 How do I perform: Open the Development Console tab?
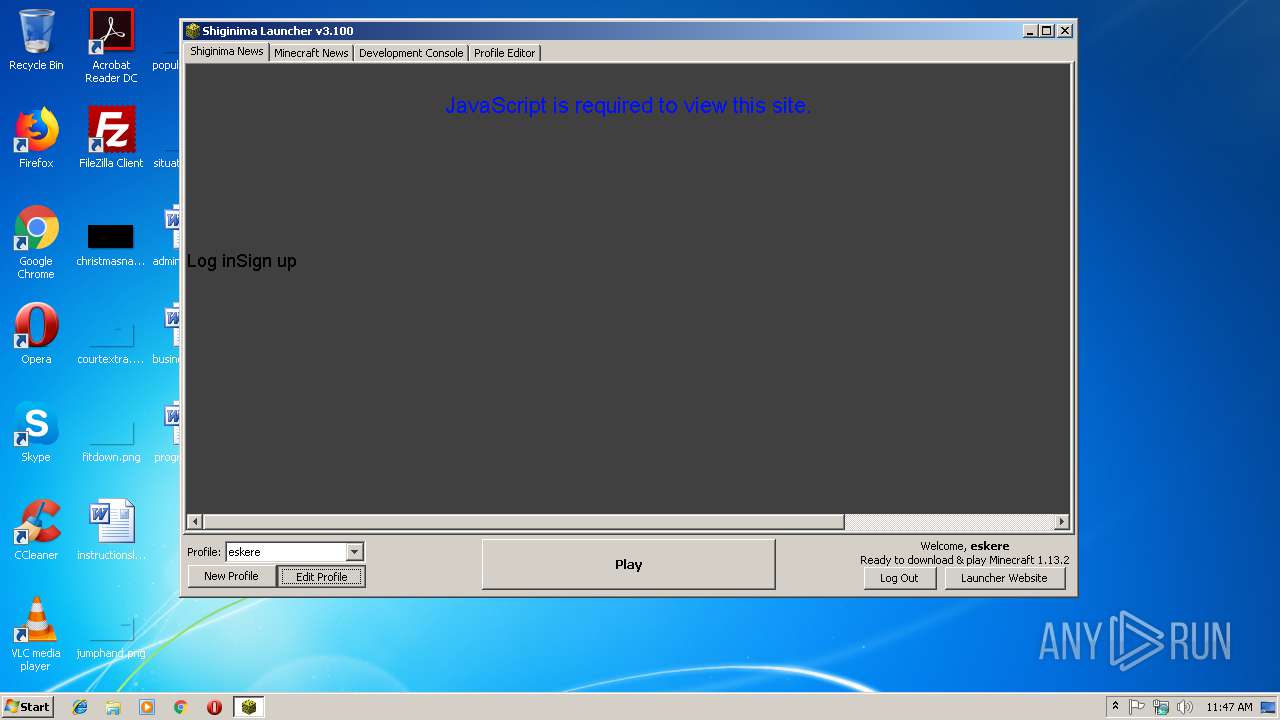(x=411, y=53)
